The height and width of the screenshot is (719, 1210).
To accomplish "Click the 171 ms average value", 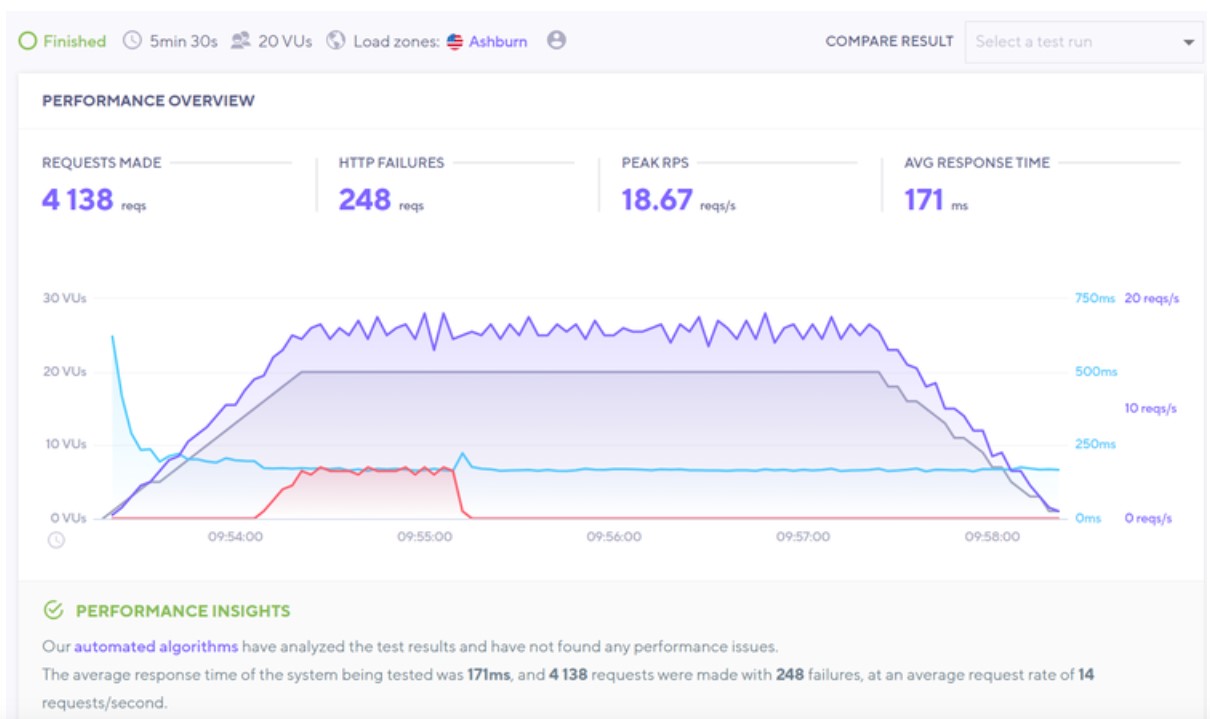I will coord(924,200).
